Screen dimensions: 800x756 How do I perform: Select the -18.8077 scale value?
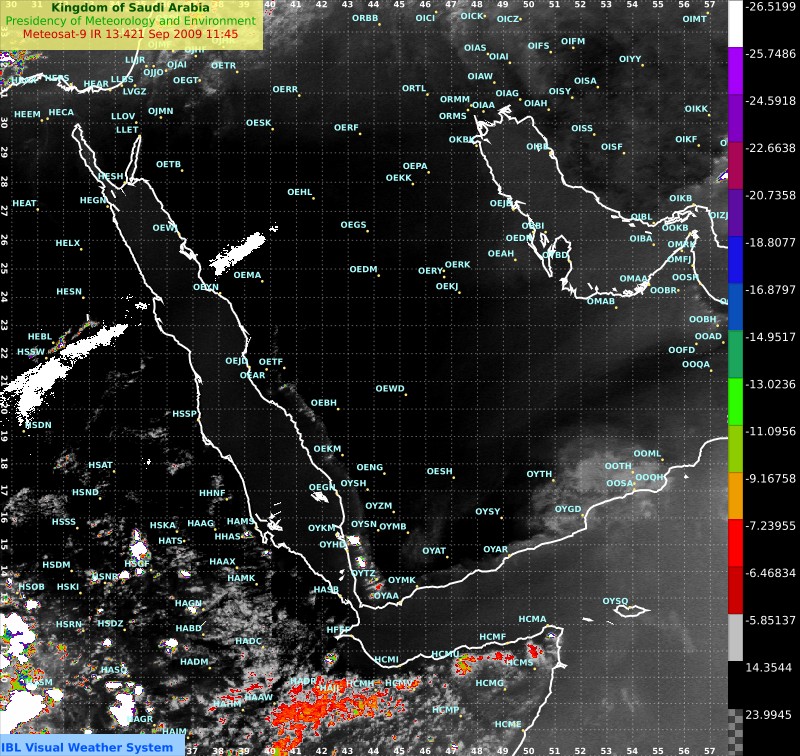click(770, 242)
